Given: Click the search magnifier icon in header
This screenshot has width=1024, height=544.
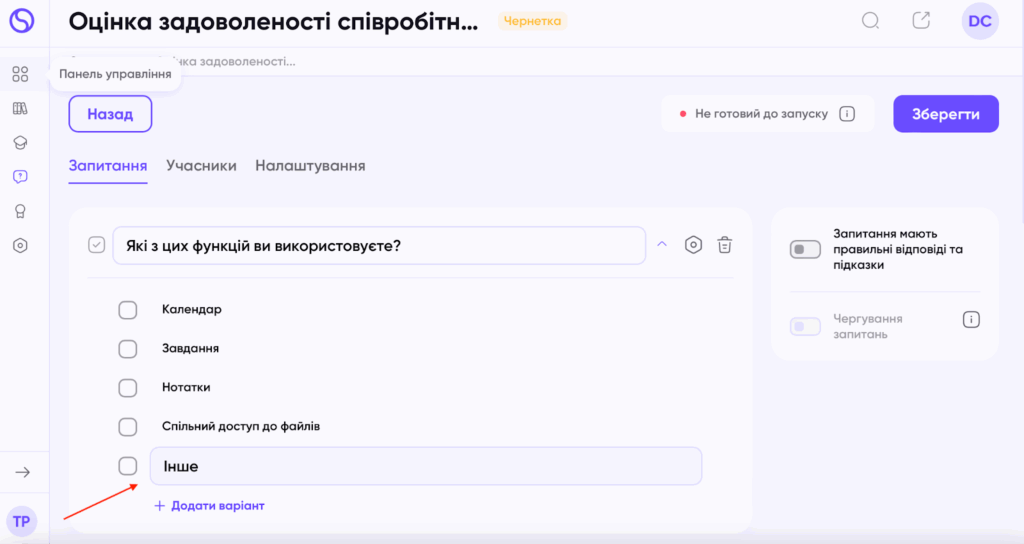Looking at the screenshot, I should [871, 21].
